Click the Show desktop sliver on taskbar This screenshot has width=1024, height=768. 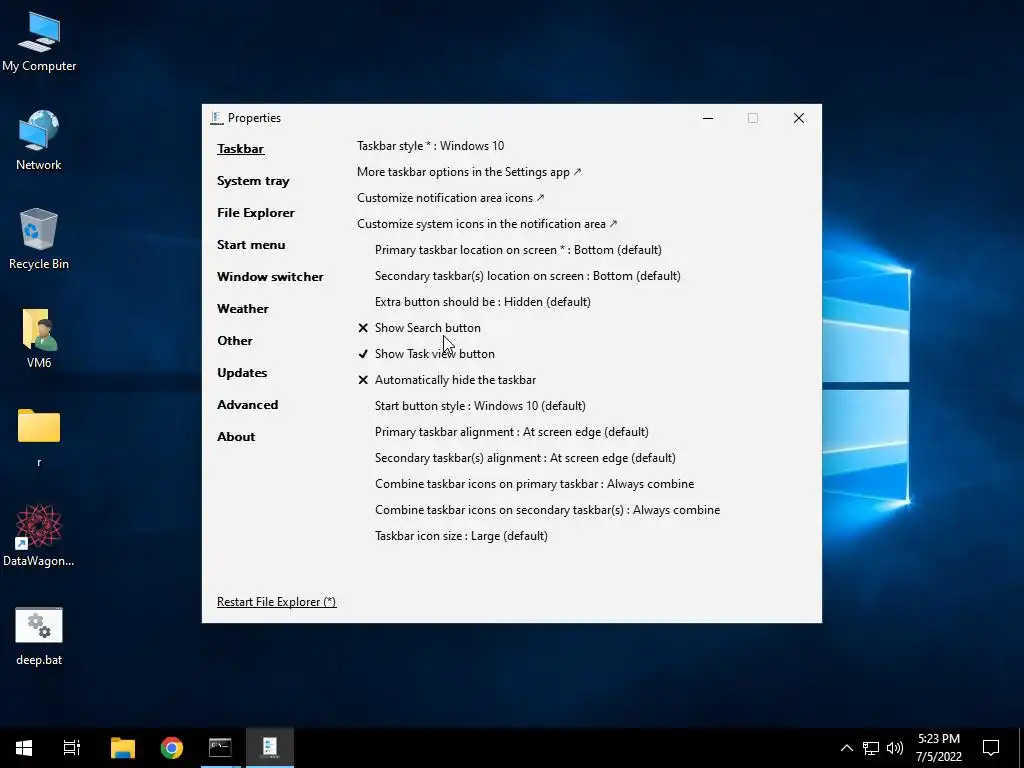[x=1021, y=748]
